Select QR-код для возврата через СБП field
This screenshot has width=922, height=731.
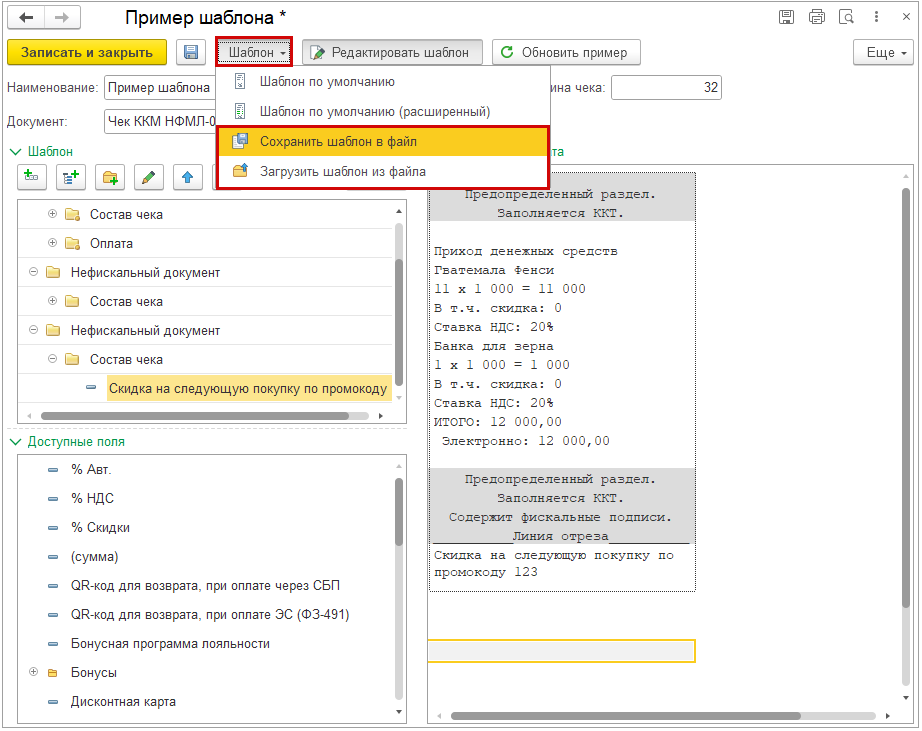coord(205,586)
